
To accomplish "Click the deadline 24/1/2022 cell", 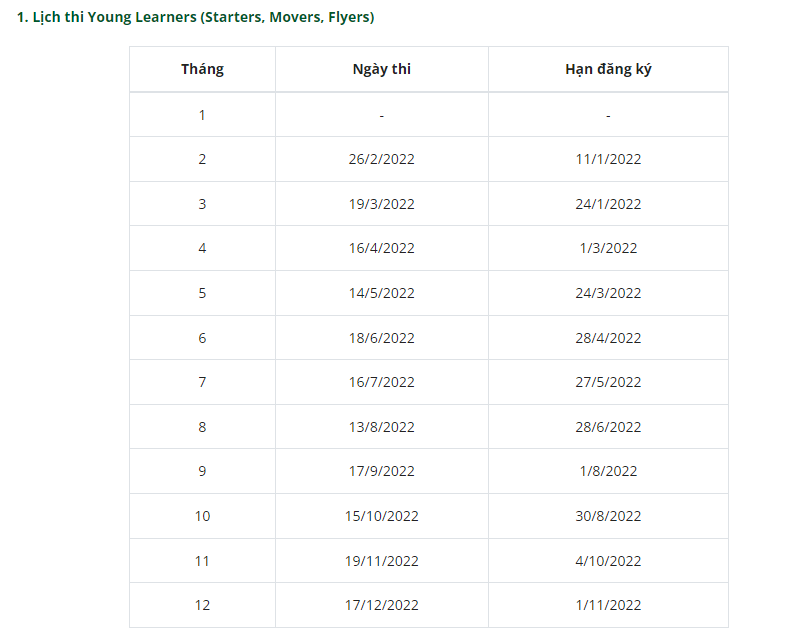I will click(608, 204).
